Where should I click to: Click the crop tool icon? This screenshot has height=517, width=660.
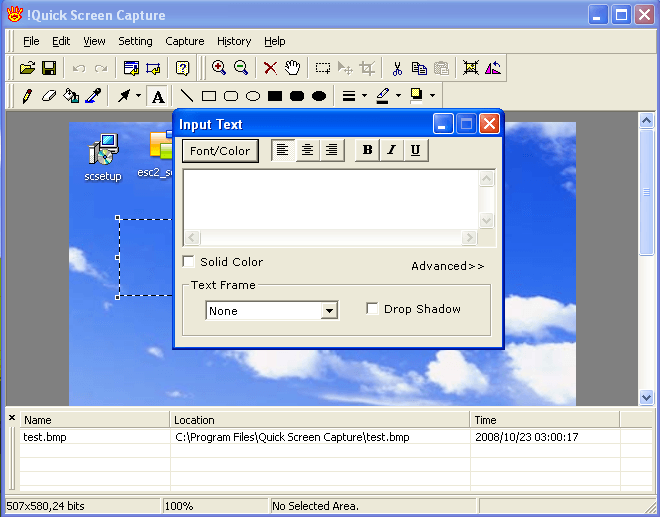(367, 68)
